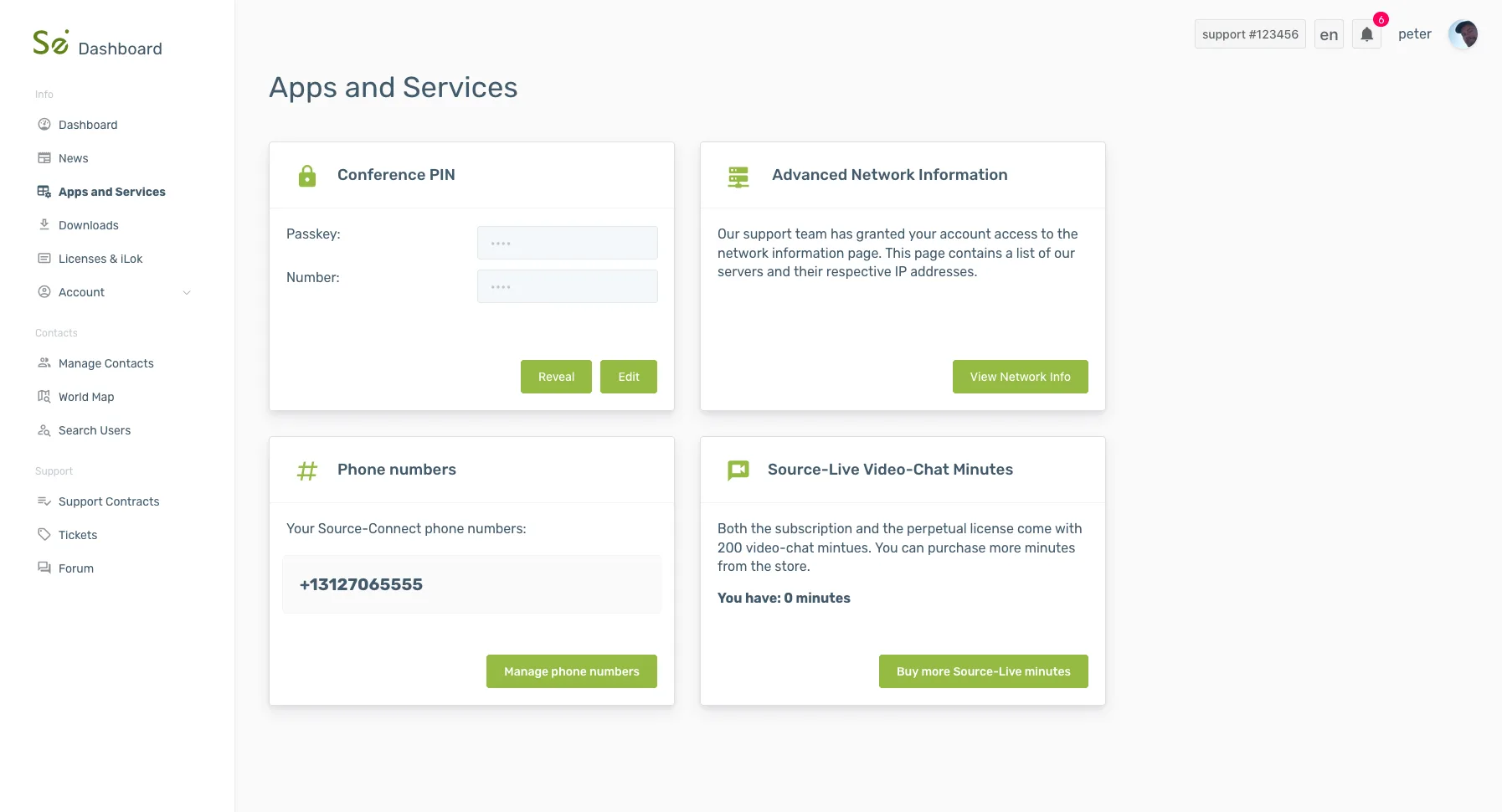Click the support #123456 button
The width and height of the screenshot is (1502, 812).
[1250, 34]
